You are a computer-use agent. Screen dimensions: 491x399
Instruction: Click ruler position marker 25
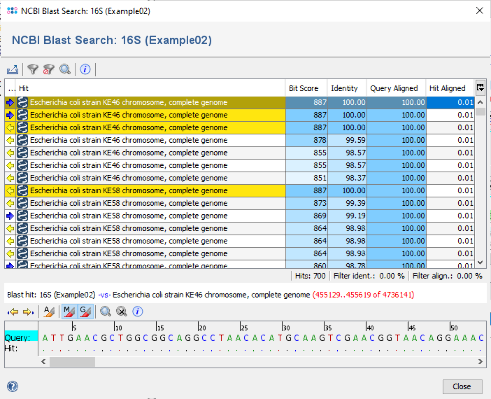(244, 327)
